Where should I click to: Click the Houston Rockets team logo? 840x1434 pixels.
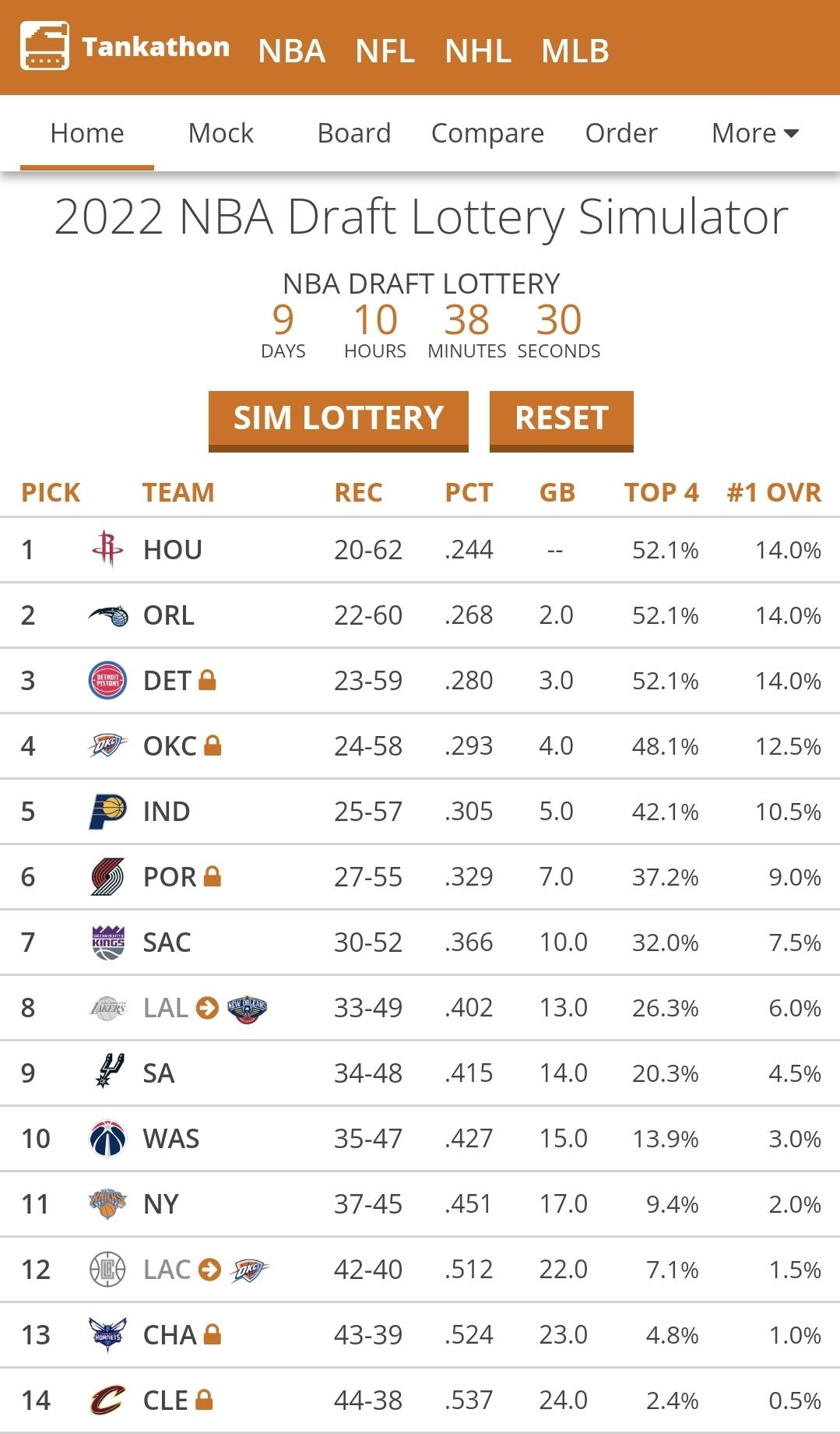coord(107,549)
